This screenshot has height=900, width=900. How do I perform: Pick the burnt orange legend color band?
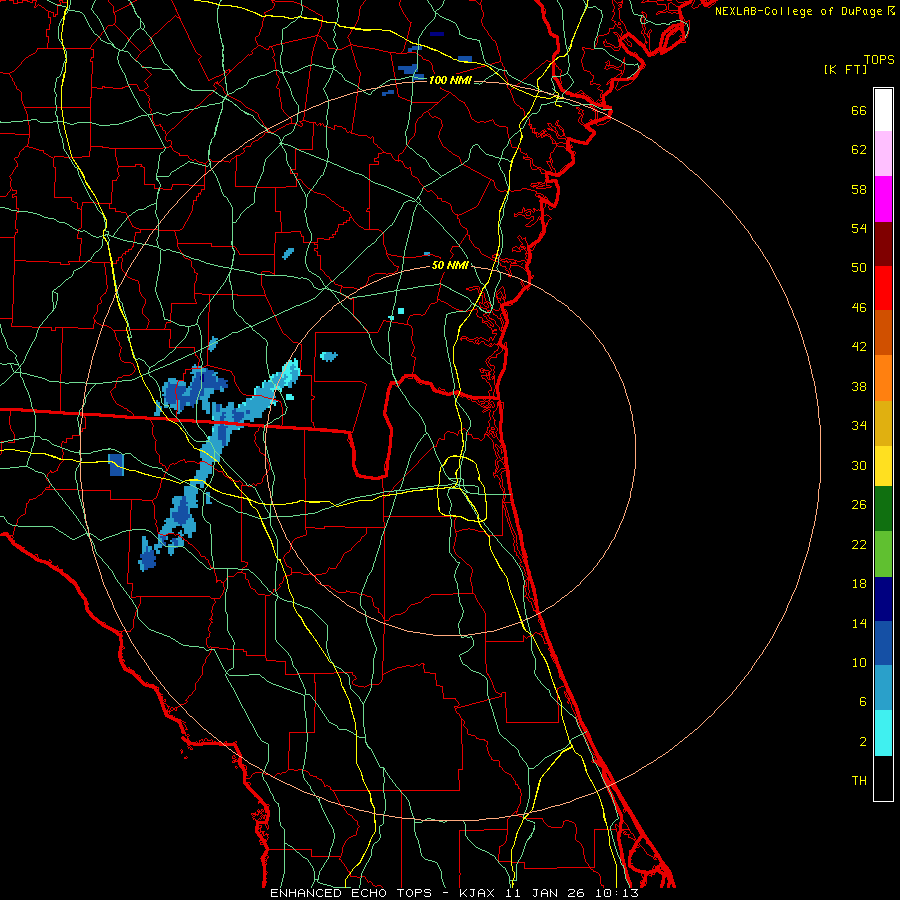883,332
